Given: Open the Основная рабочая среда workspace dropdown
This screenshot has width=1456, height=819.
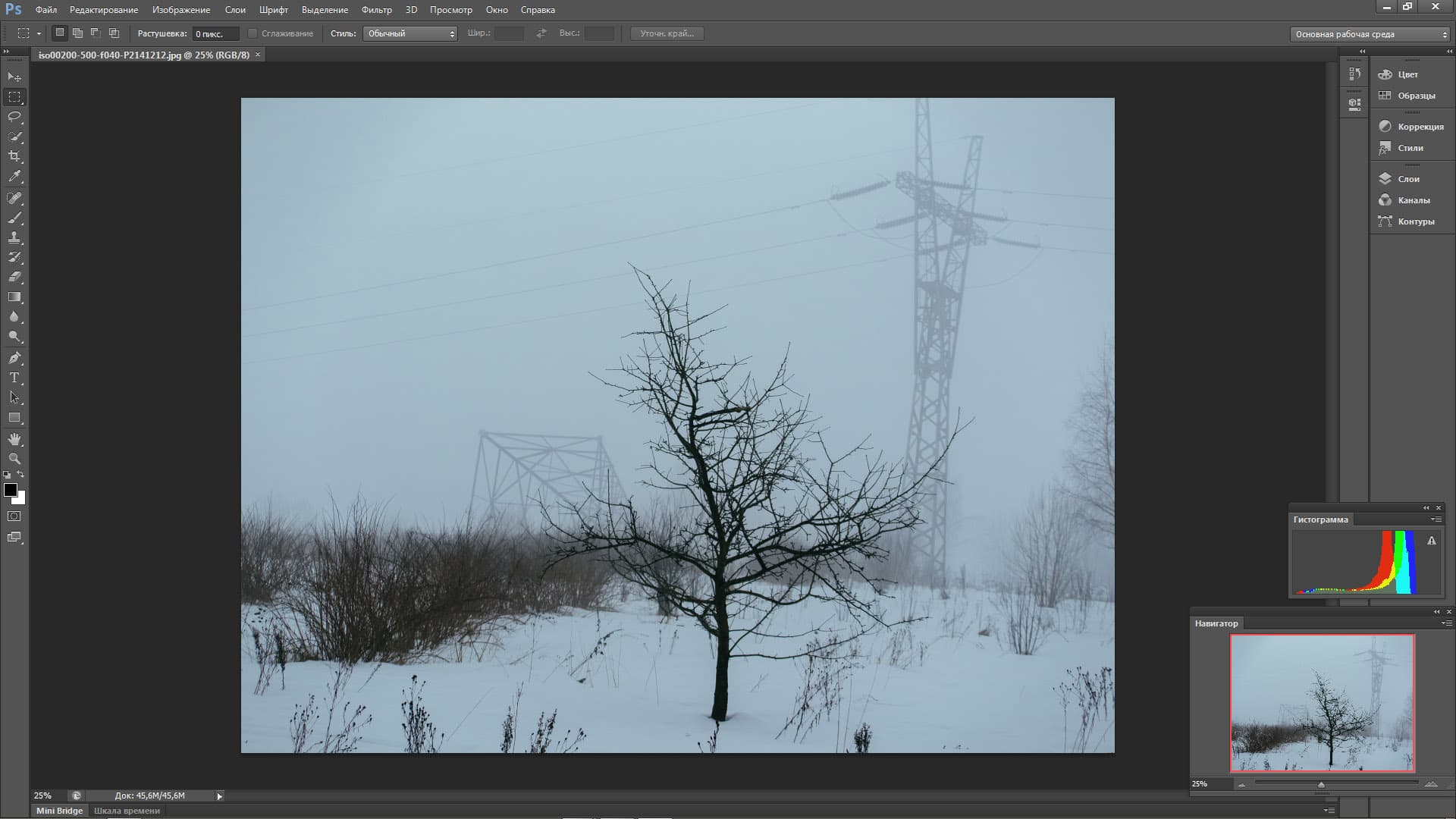Looking at the screenshot, I should 1370,34.
